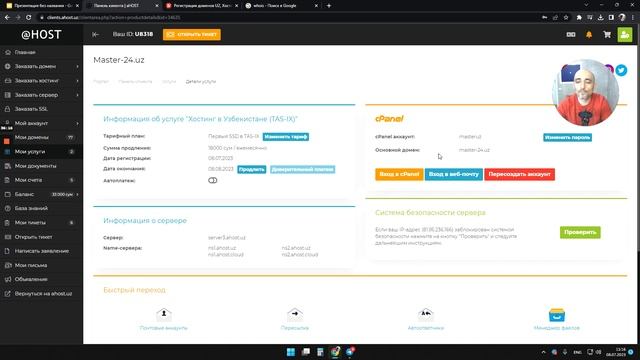Viewport: 640px width, 360px height.
Task: Open a new browser tab
Action: click(x=329, y=6)
